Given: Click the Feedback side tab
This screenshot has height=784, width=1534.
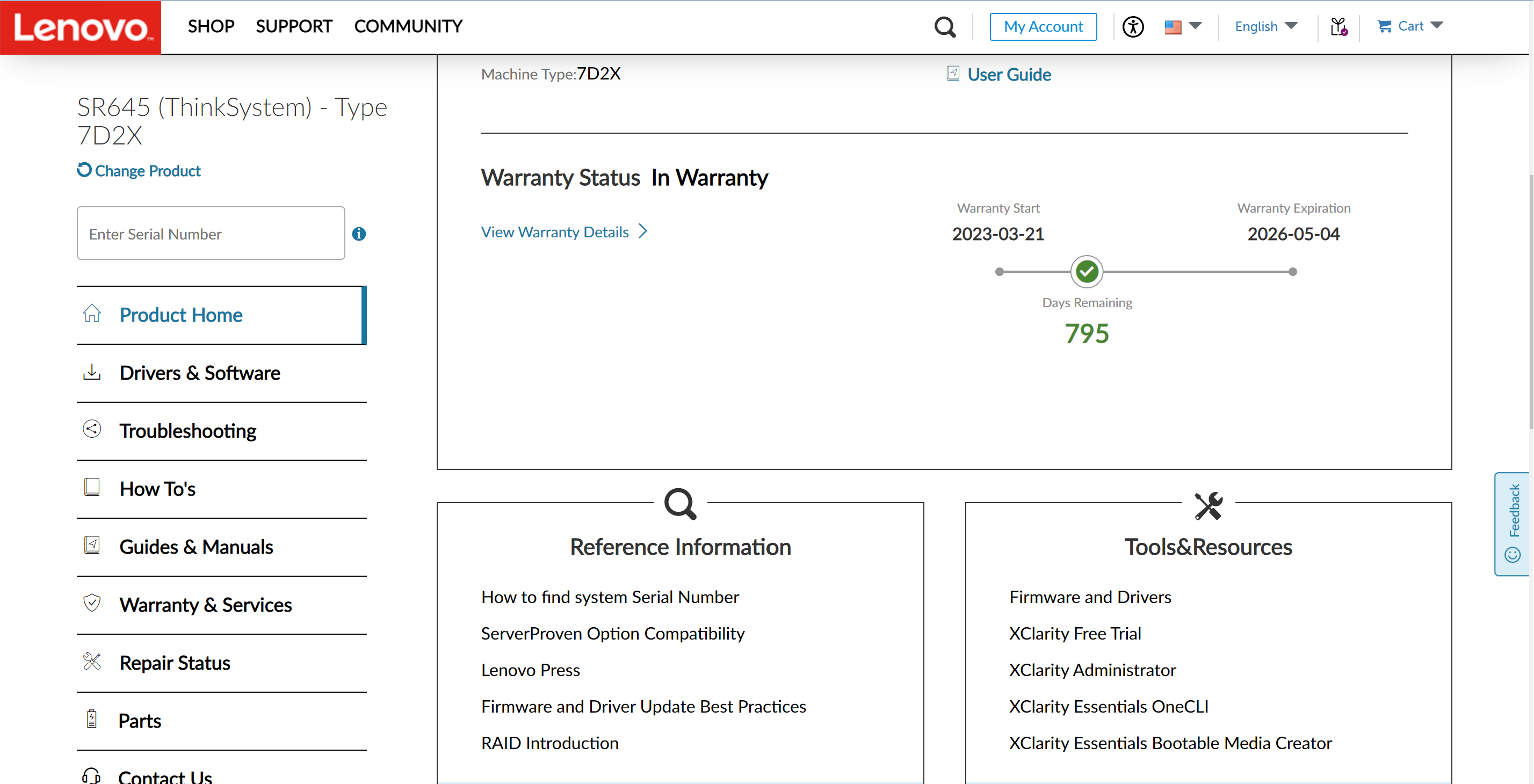Looking at the screenshot, I should click(1513, 524).
